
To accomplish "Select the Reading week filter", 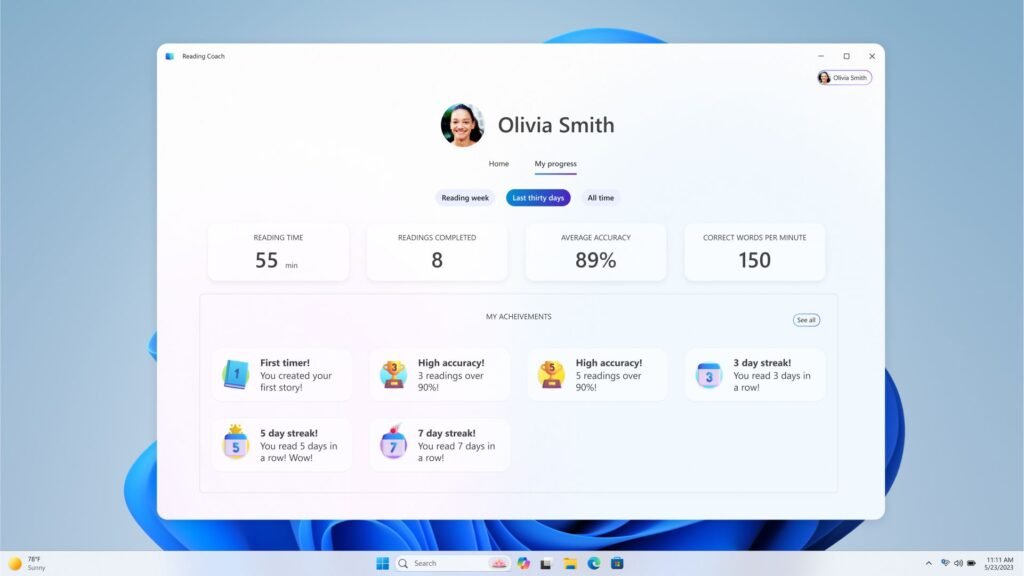I will [x=465, y=198].
